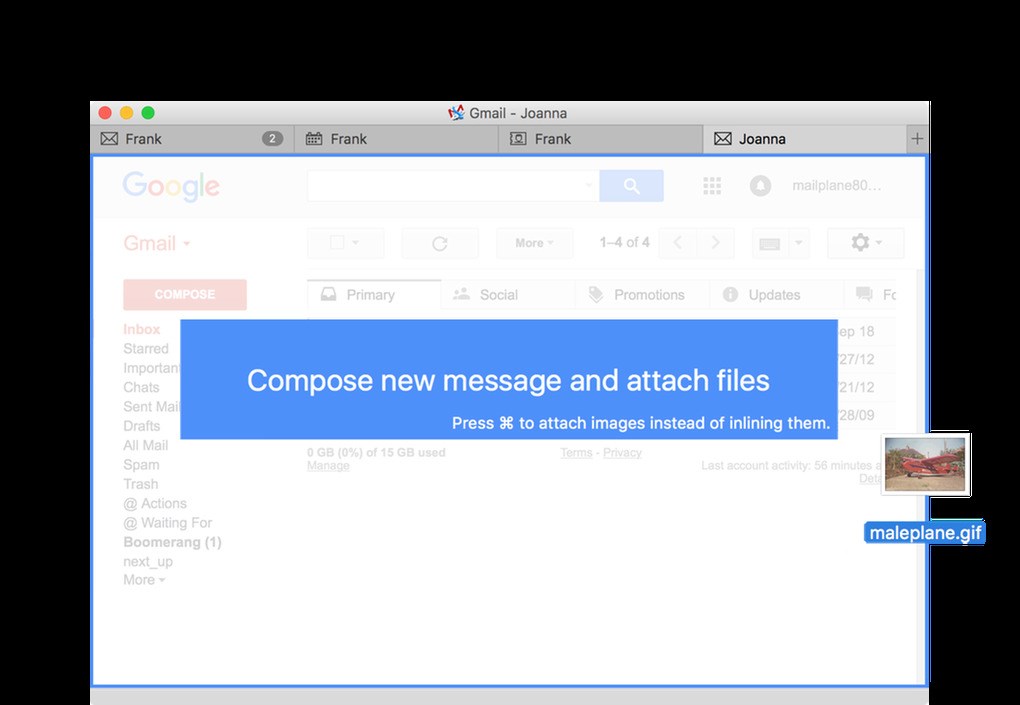
Task: Open the Starred folder
Action: tap(146, 349)
